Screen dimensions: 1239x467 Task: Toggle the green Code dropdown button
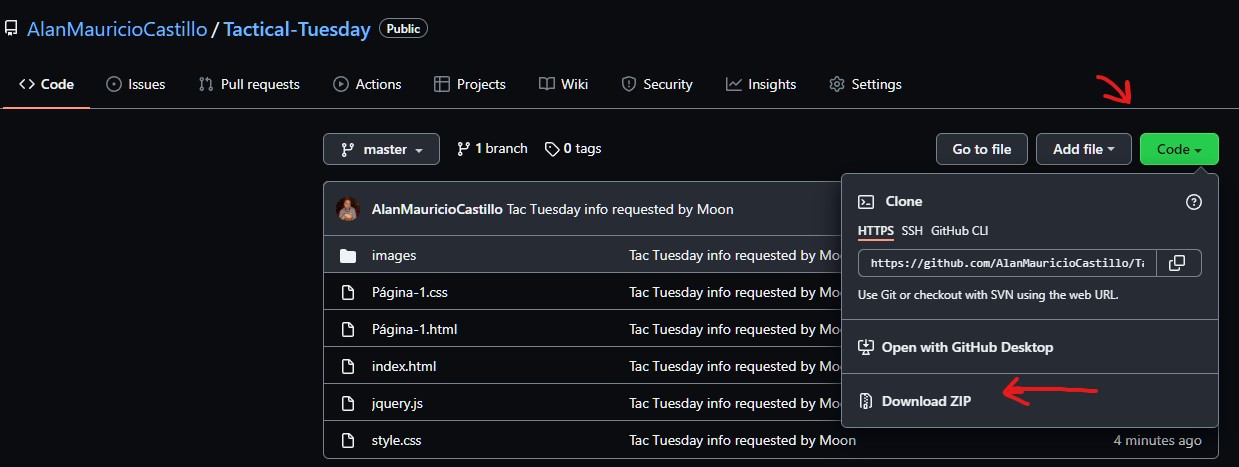[1179, 149]
